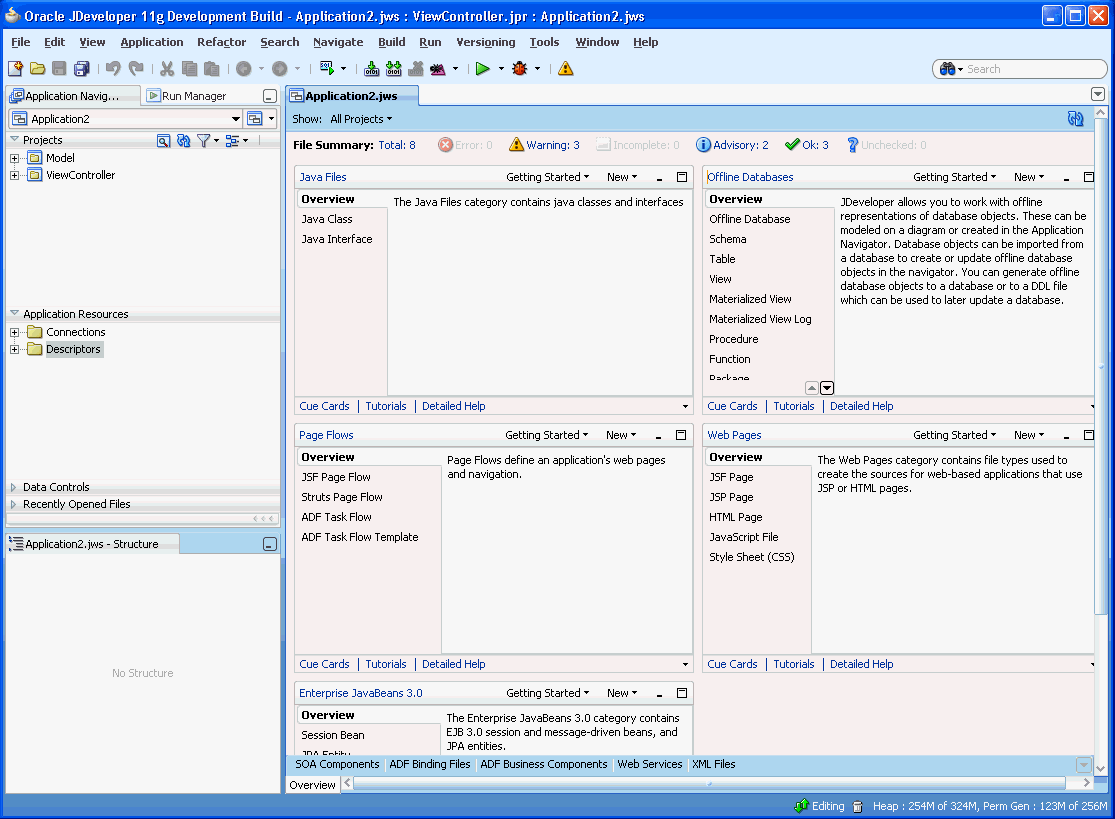
Task: Click the Editing status icon
Action: [802, 805]
